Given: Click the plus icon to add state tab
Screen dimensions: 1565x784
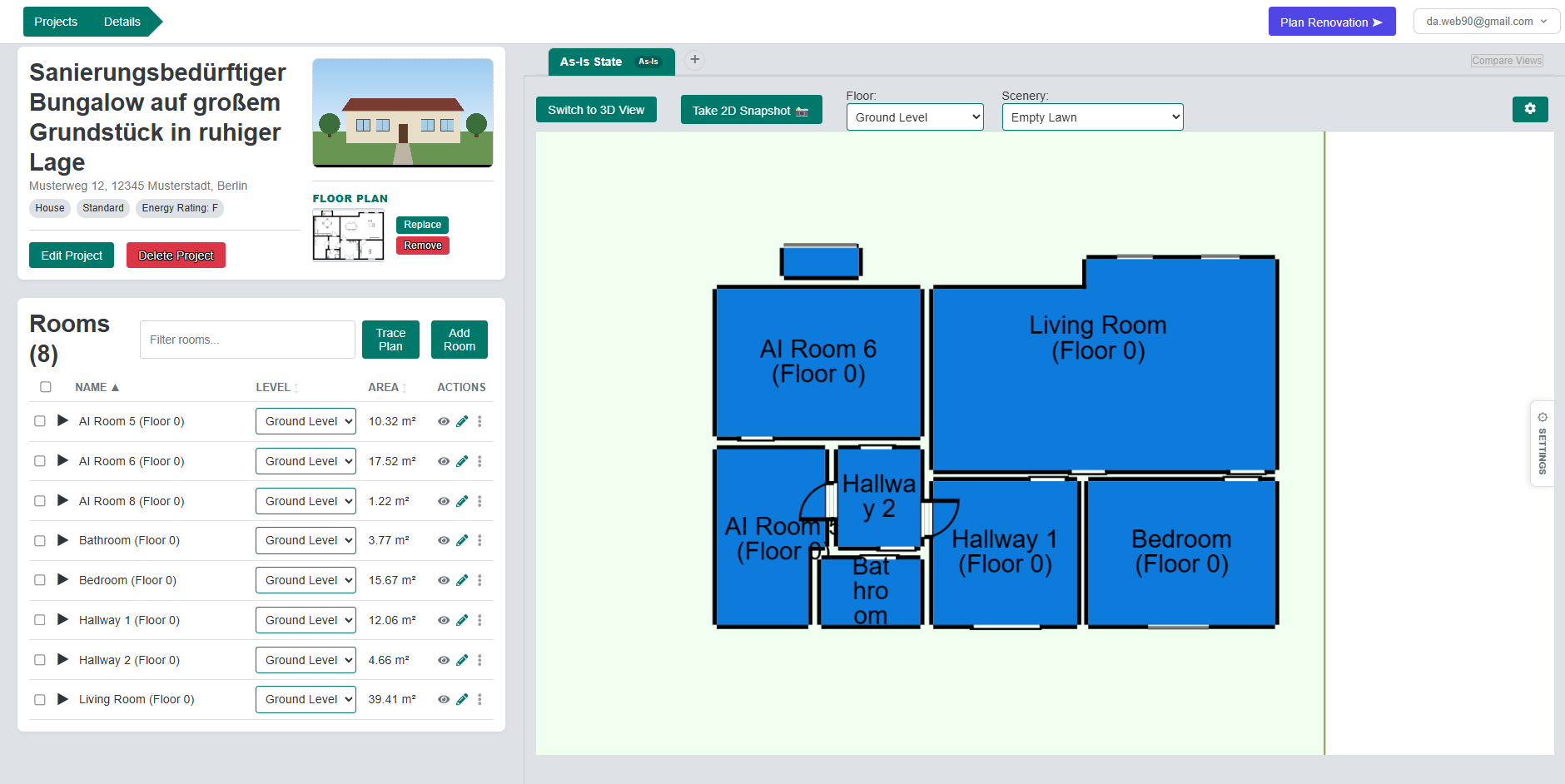Looking at the screenshot, I should coord(695,60).
